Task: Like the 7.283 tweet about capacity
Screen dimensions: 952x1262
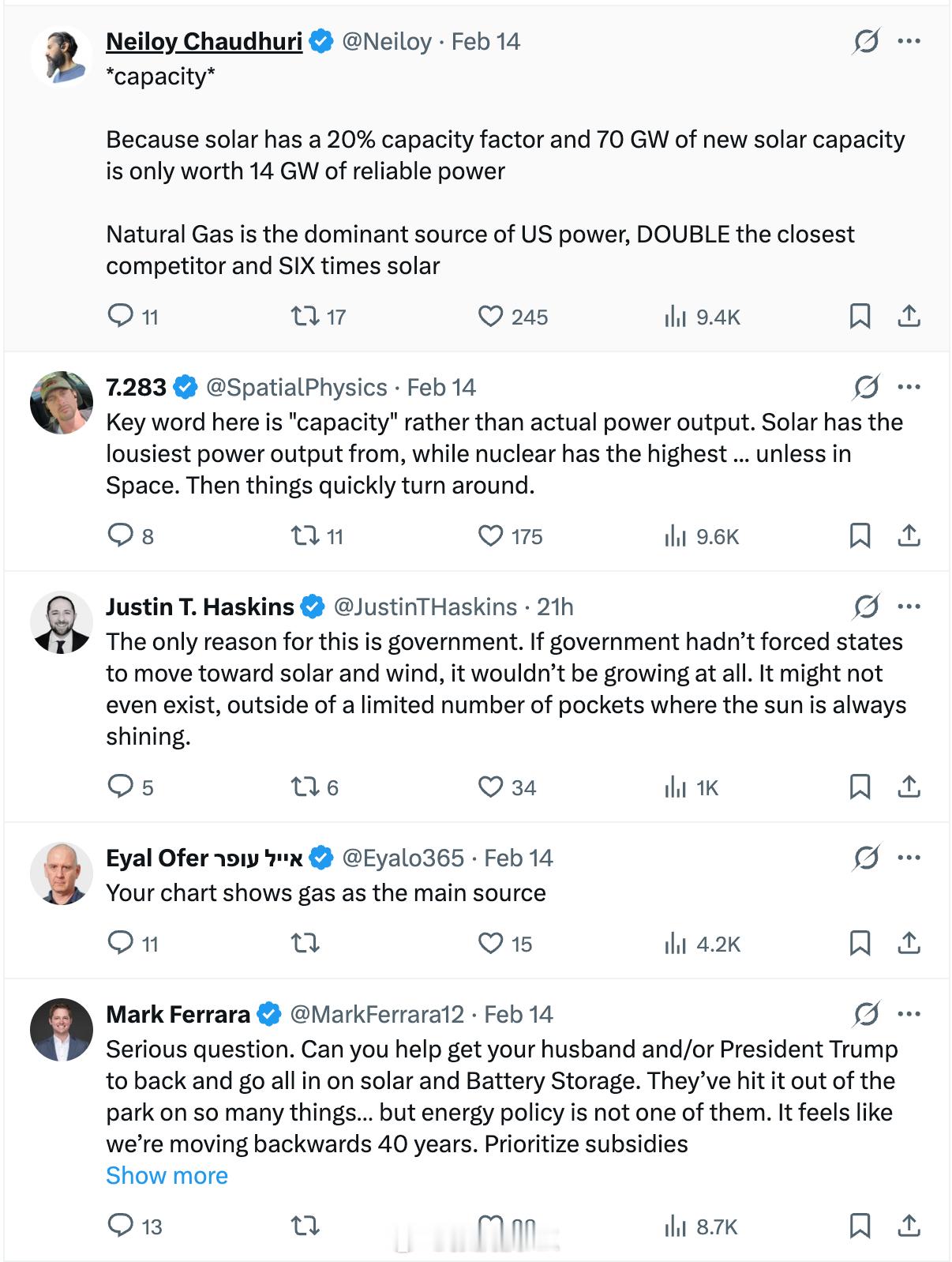Action: point(490,536)
